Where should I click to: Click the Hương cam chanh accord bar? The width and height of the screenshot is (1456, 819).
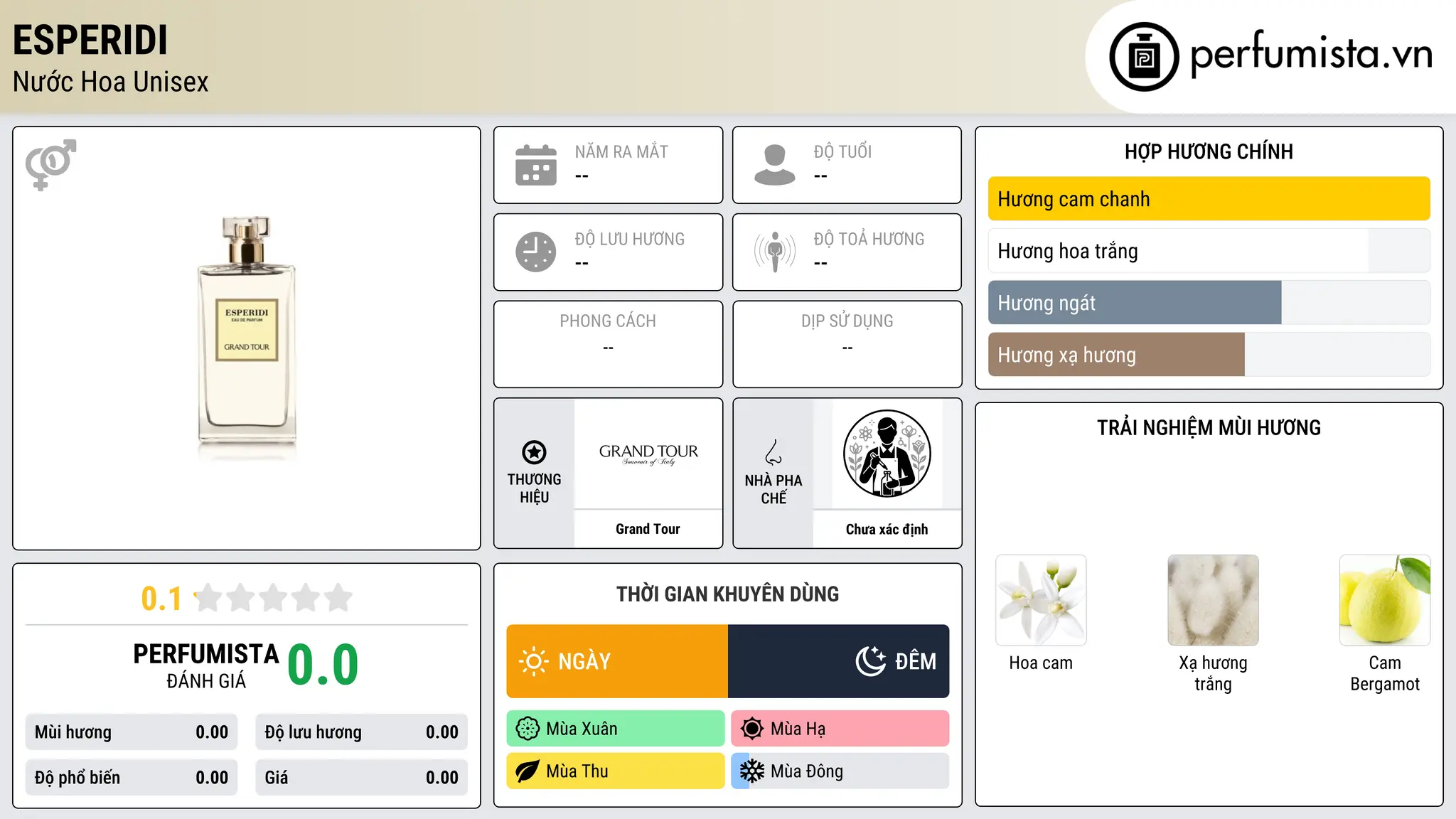[x=1209, y=199]
